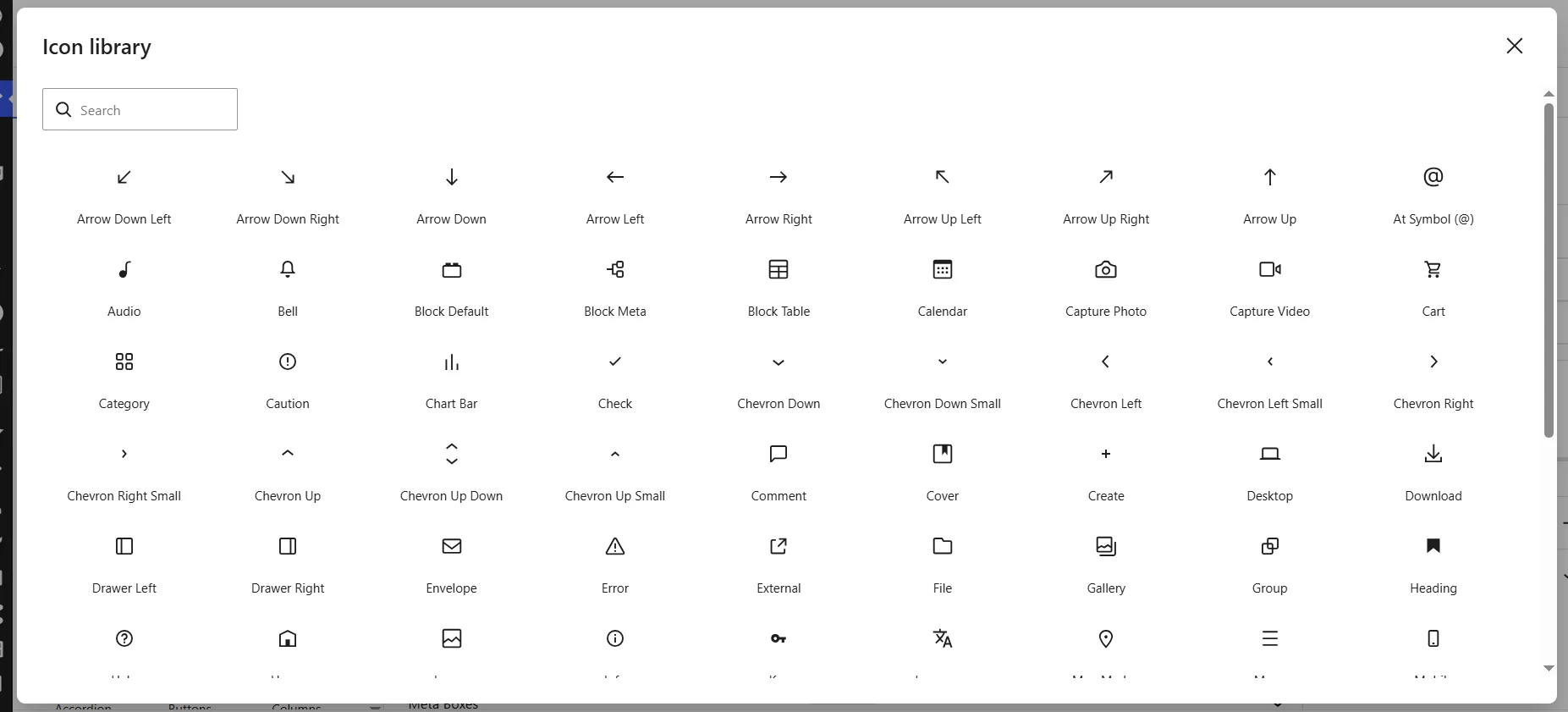The image size is (1568, 712).
Task: Choose the Download icon
Action: coord(1433,454)
